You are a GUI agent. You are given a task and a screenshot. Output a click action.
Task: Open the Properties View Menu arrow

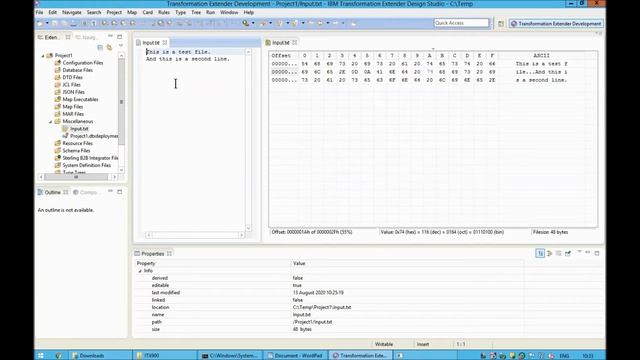(579, 252)
